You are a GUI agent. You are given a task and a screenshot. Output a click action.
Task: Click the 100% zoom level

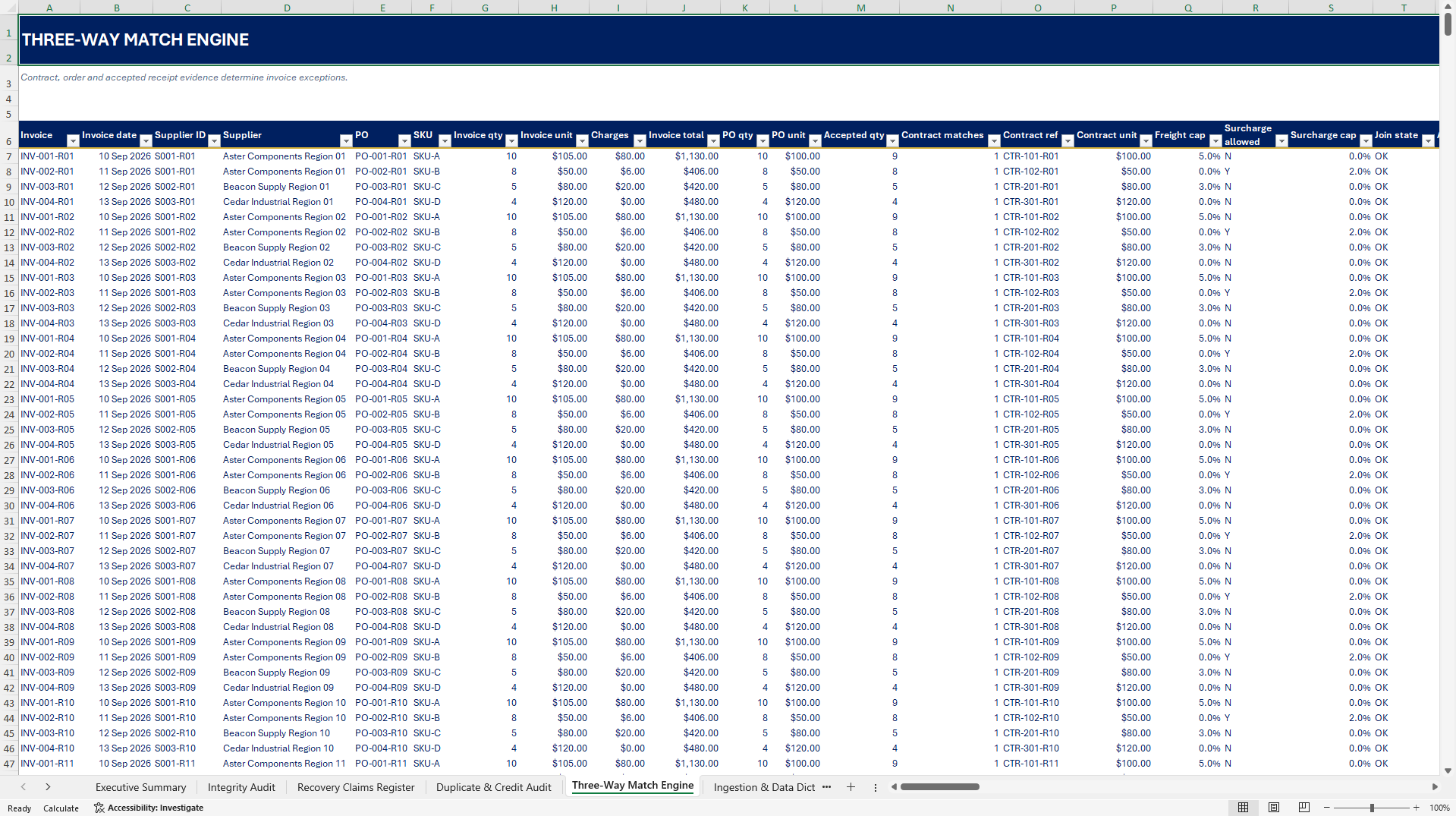click(x=1439, y=808)
